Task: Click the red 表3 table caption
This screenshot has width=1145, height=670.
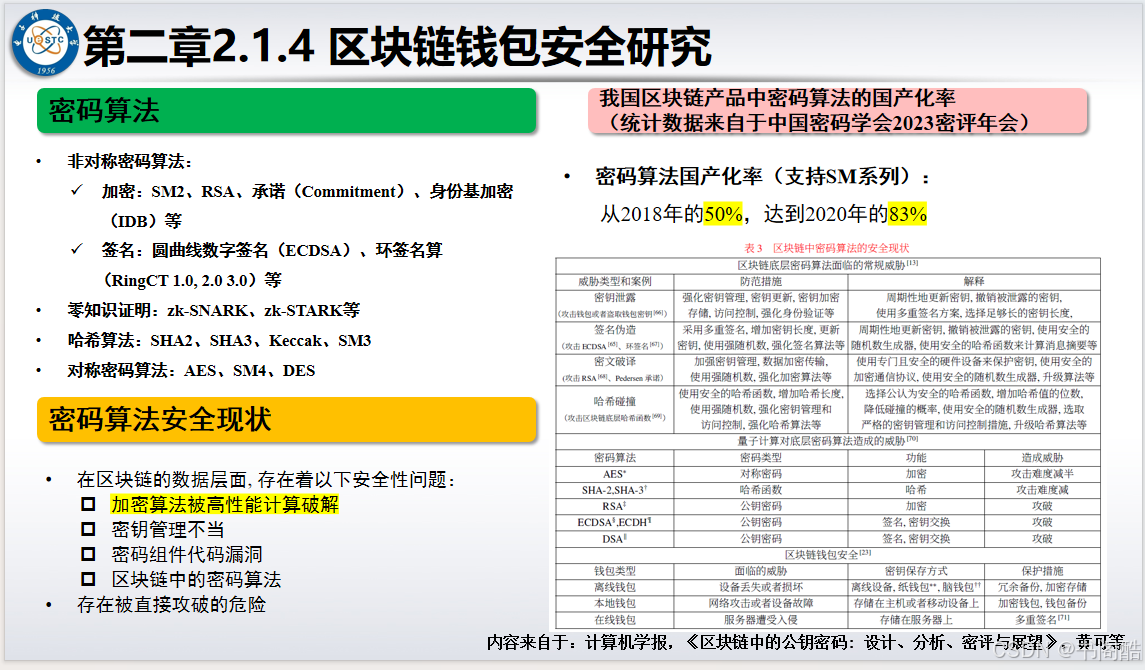Action: 827,248
